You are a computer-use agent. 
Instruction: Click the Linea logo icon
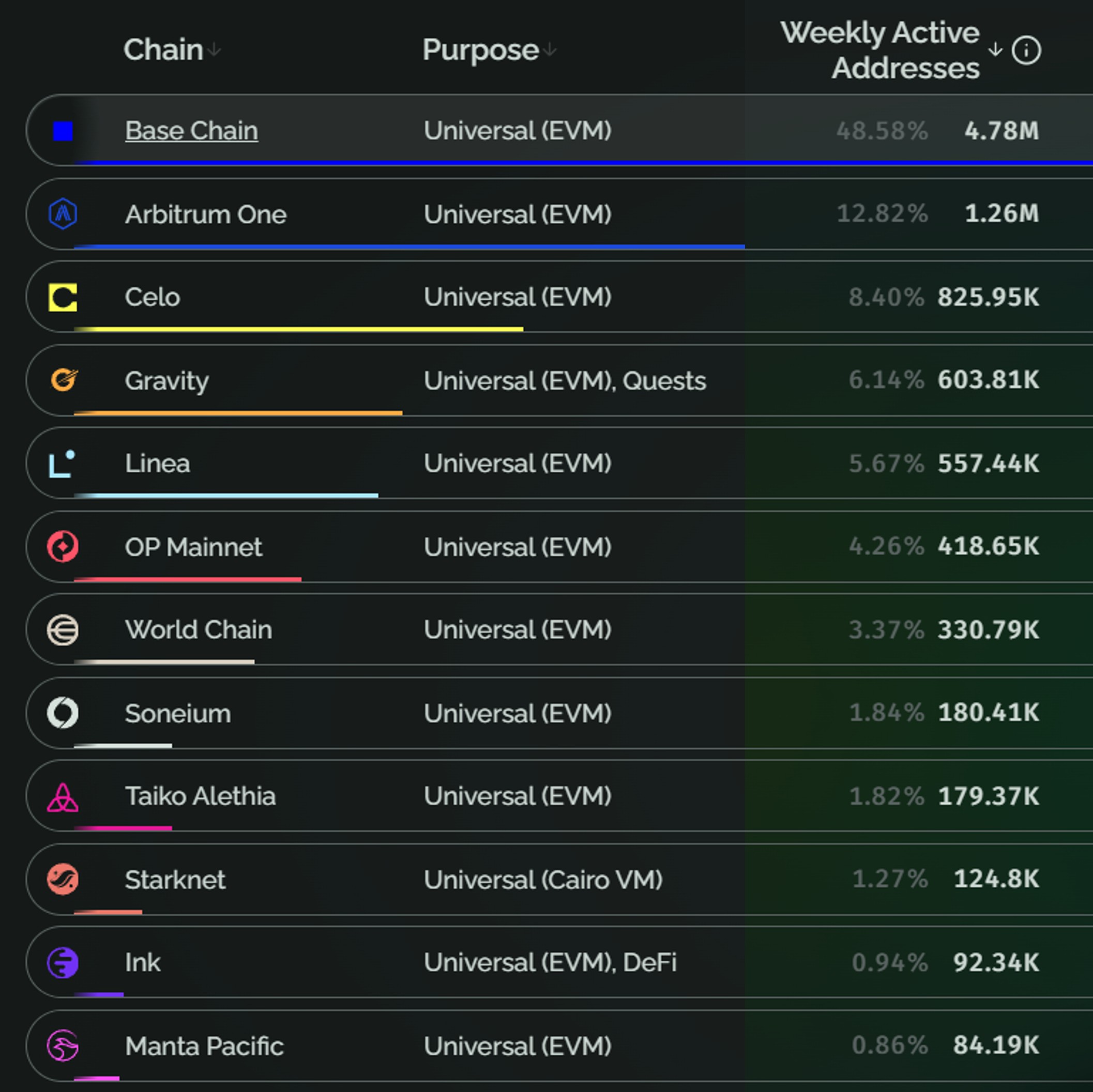pyautogui.click(x=62, y=464)
